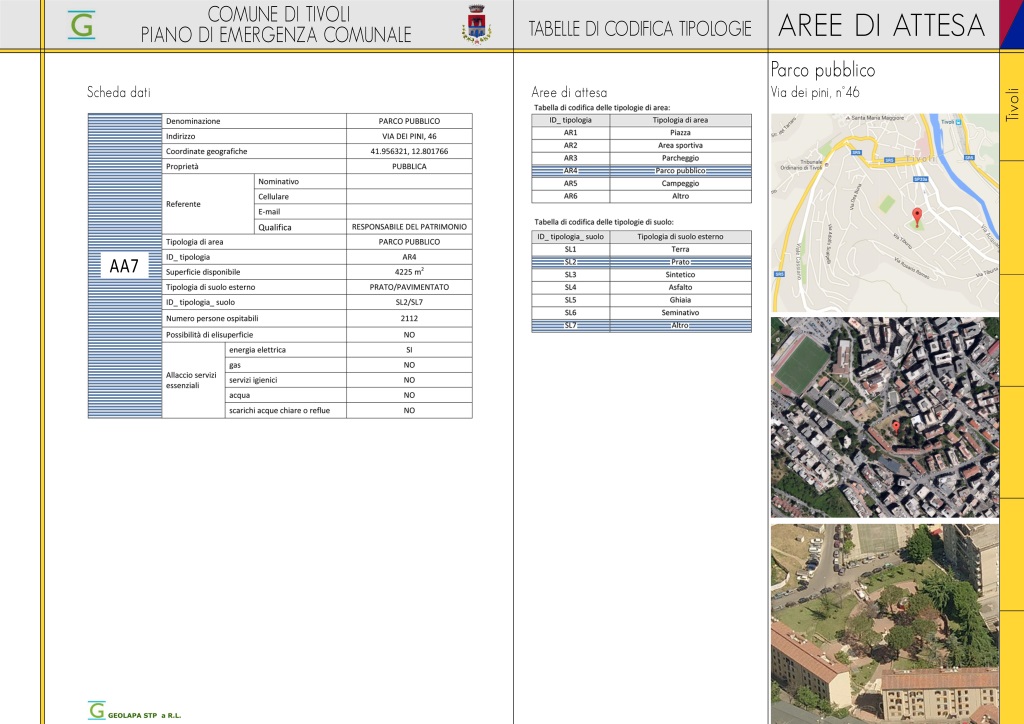This screenshot has width=1024, height=724.
Task: Click the "SL3" ID cell
Action: [x=571, y=275]
